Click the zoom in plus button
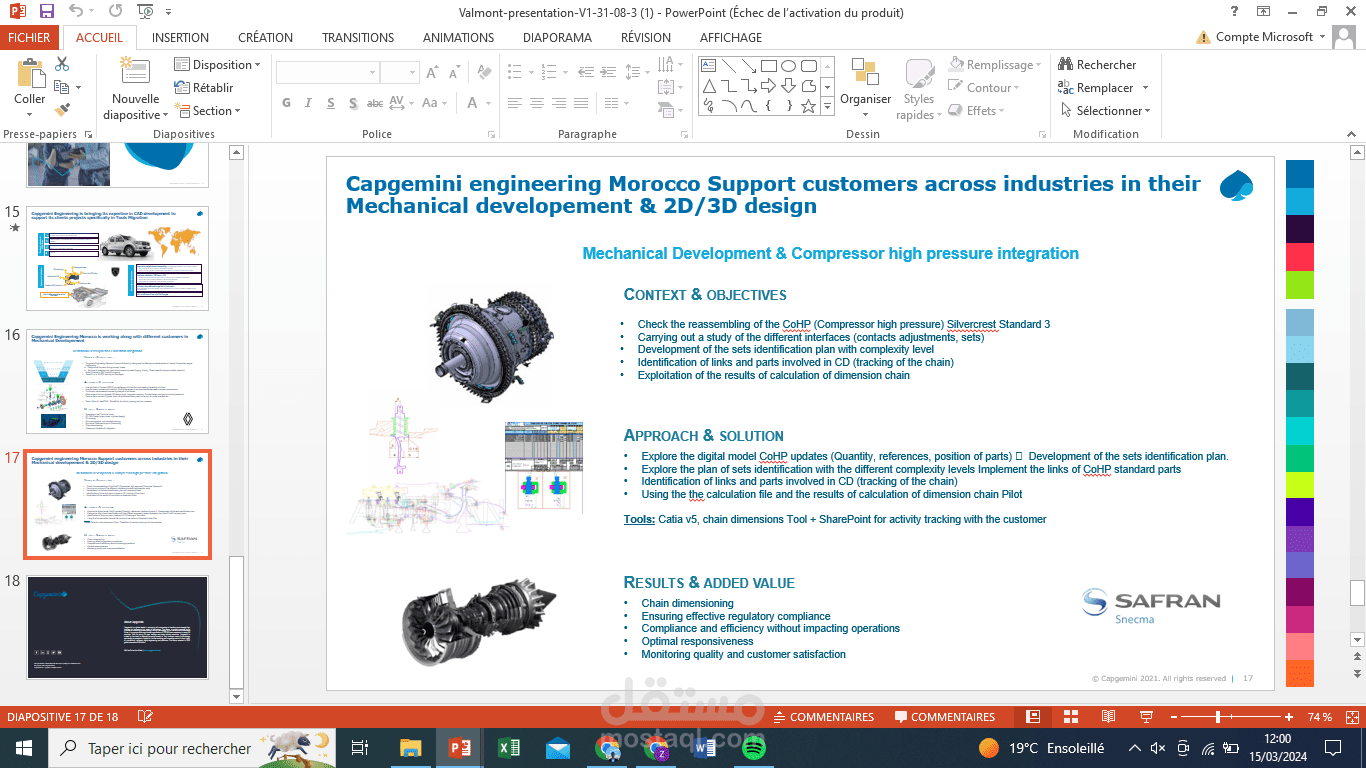 [x=1289, y=717]
